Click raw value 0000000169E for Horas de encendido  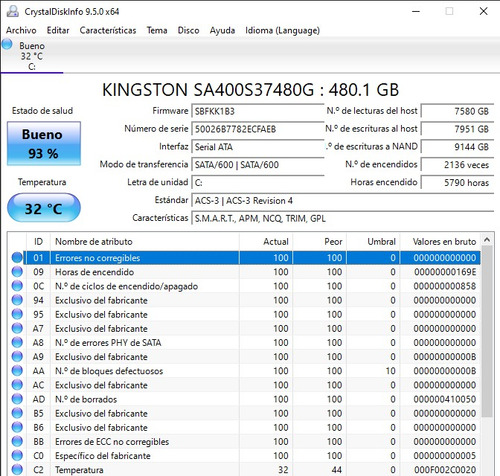pos(445,272)
